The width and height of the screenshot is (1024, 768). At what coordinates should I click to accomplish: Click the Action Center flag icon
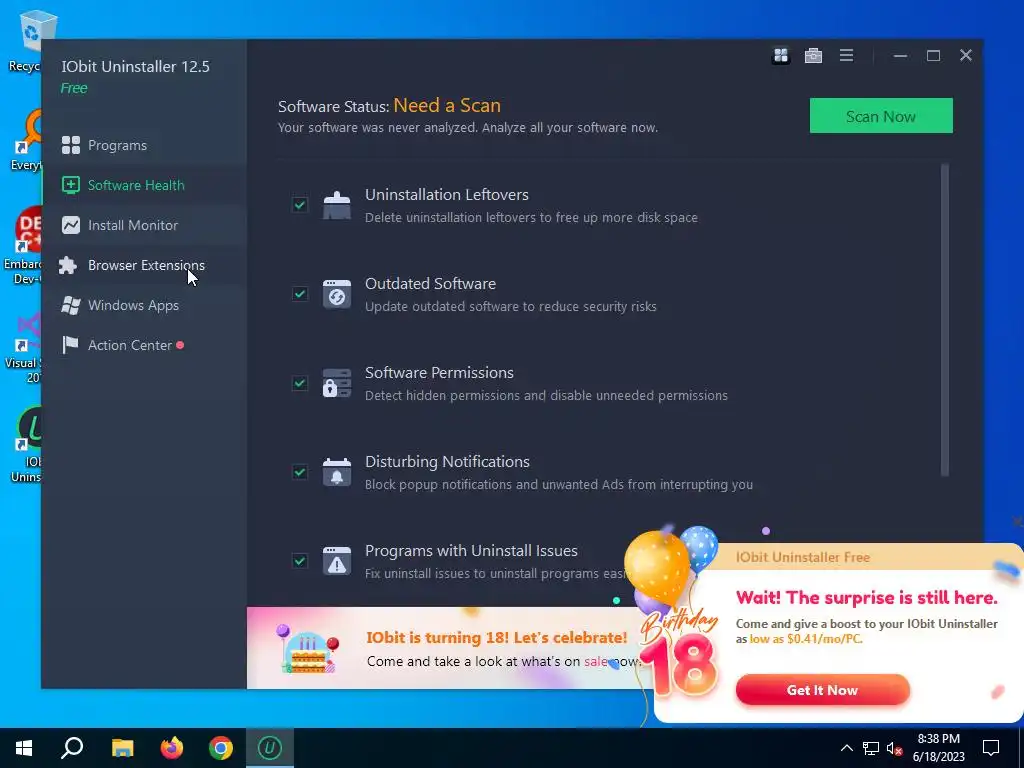[70, 345]
